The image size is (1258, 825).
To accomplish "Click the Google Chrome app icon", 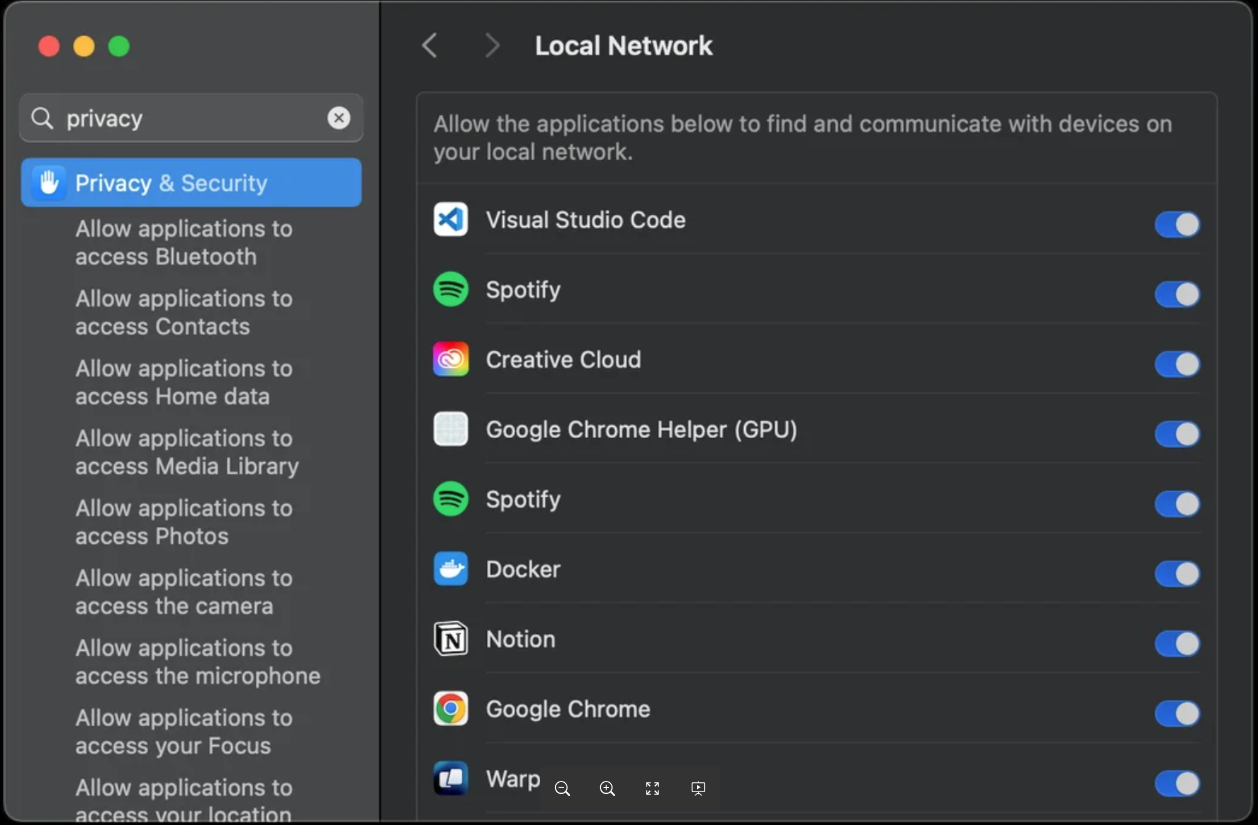I will pyautogui.click(x=451, y=709).
